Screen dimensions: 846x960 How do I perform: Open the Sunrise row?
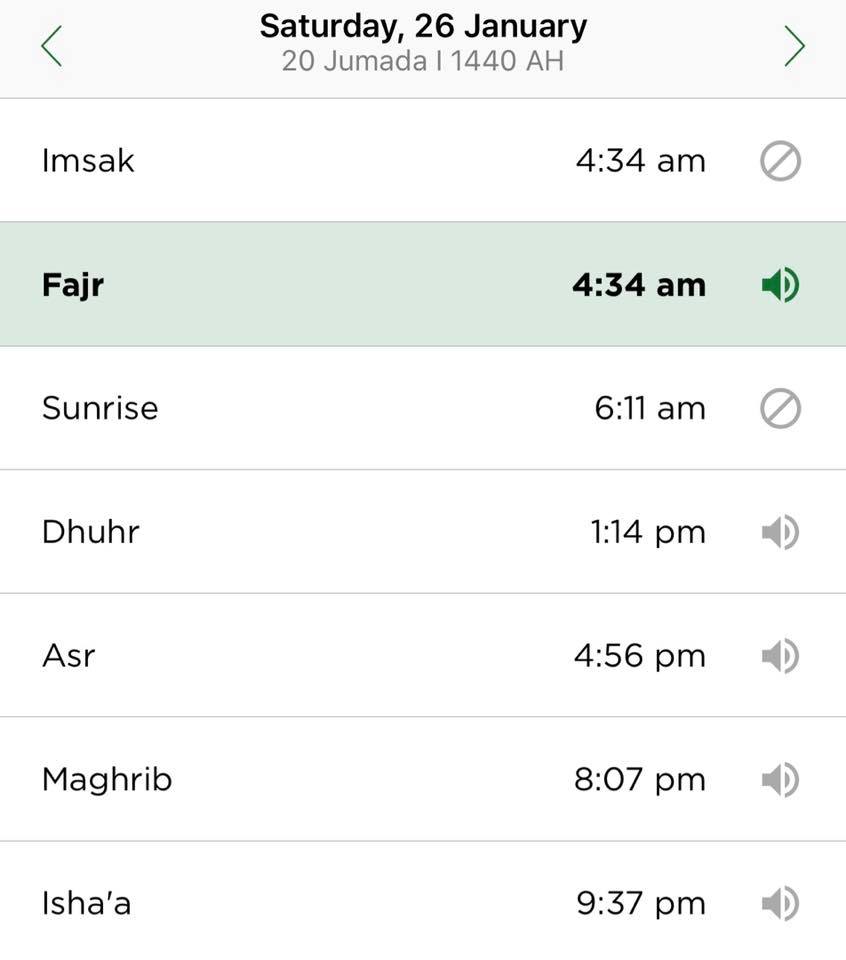(x=423, y=408)
